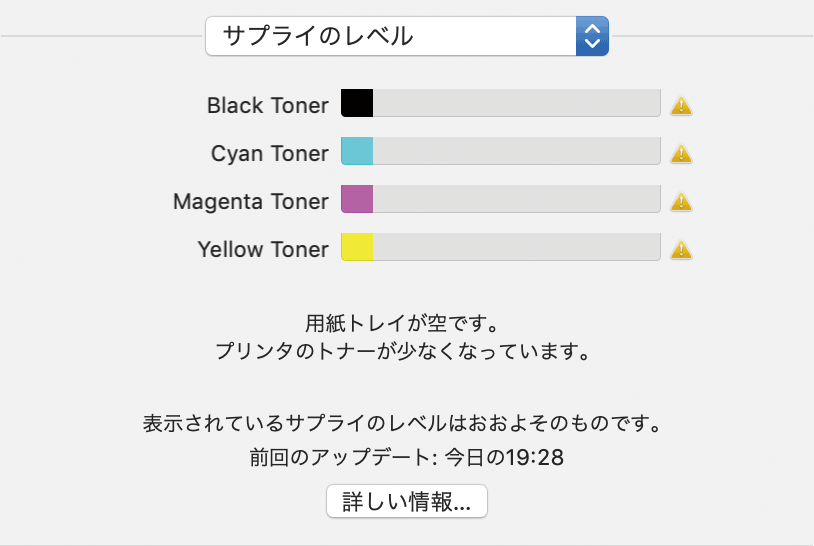Click the プリンタのトナーが少なくなっています message
The image size is (814, 546).
(401, 352)
